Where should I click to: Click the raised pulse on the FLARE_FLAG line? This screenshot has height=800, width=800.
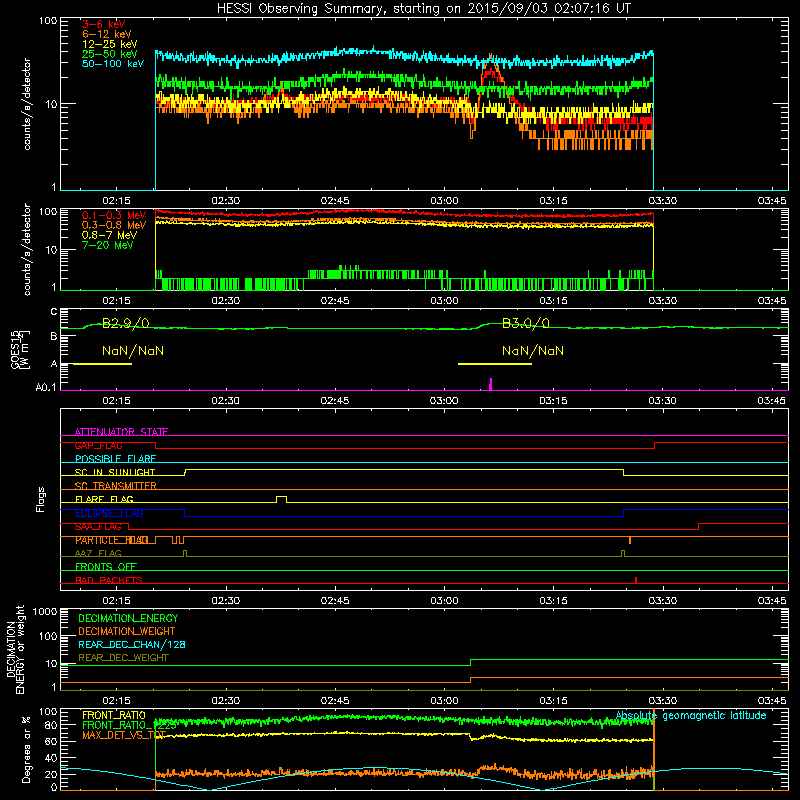pos(281,499)
